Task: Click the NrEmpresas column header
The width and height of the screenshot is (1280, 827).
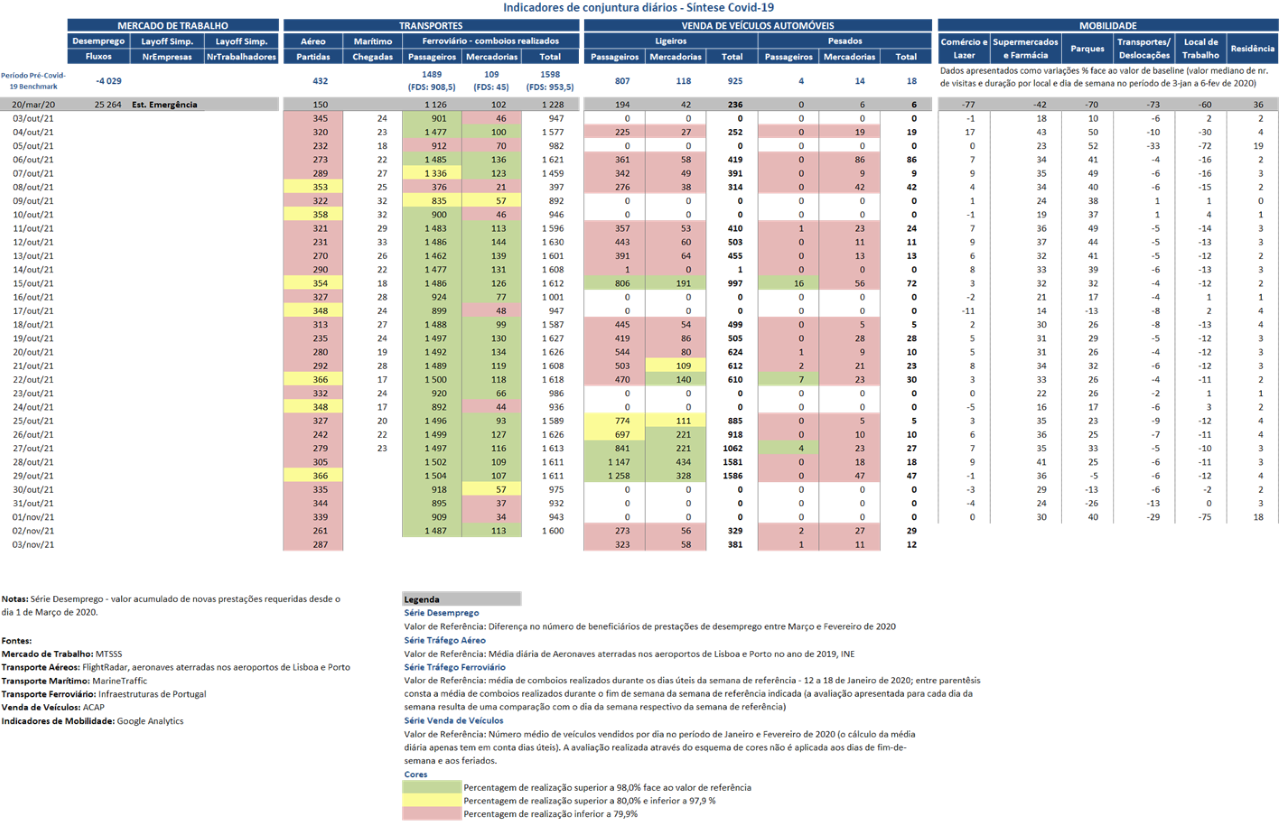Action: (x=169, y=57)
